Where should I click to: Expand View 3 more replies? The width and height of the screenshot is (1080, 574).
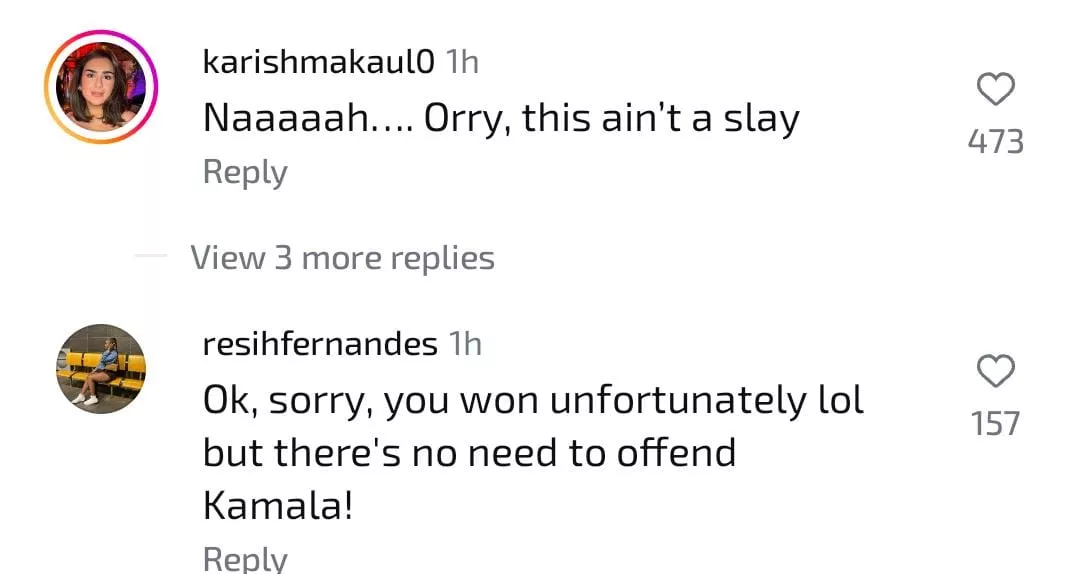(342, 258)
